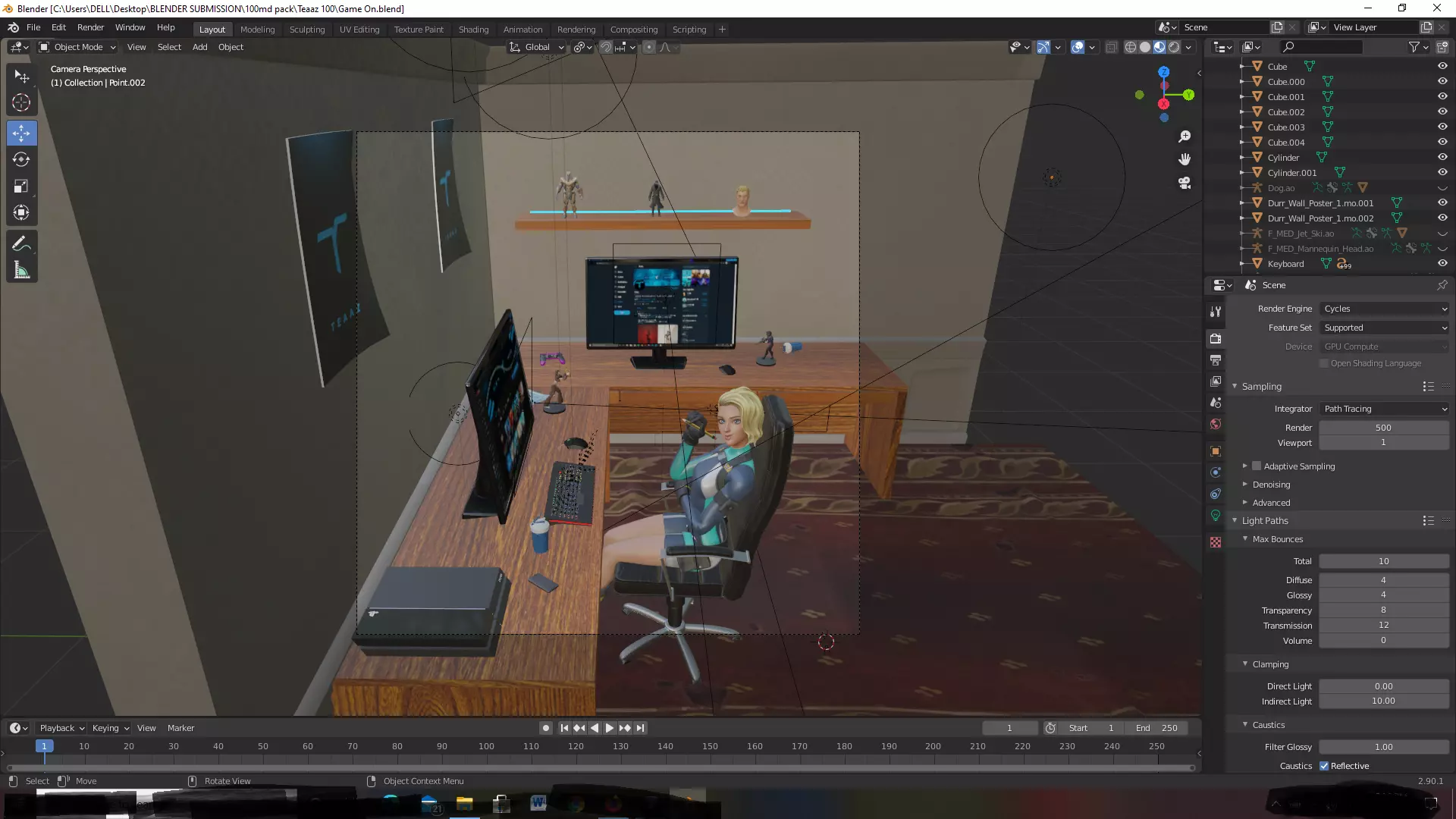The width and height of the screenshot is (1456, 819).
Task: Click the Render samples value field
Action: pos(1382,428)
